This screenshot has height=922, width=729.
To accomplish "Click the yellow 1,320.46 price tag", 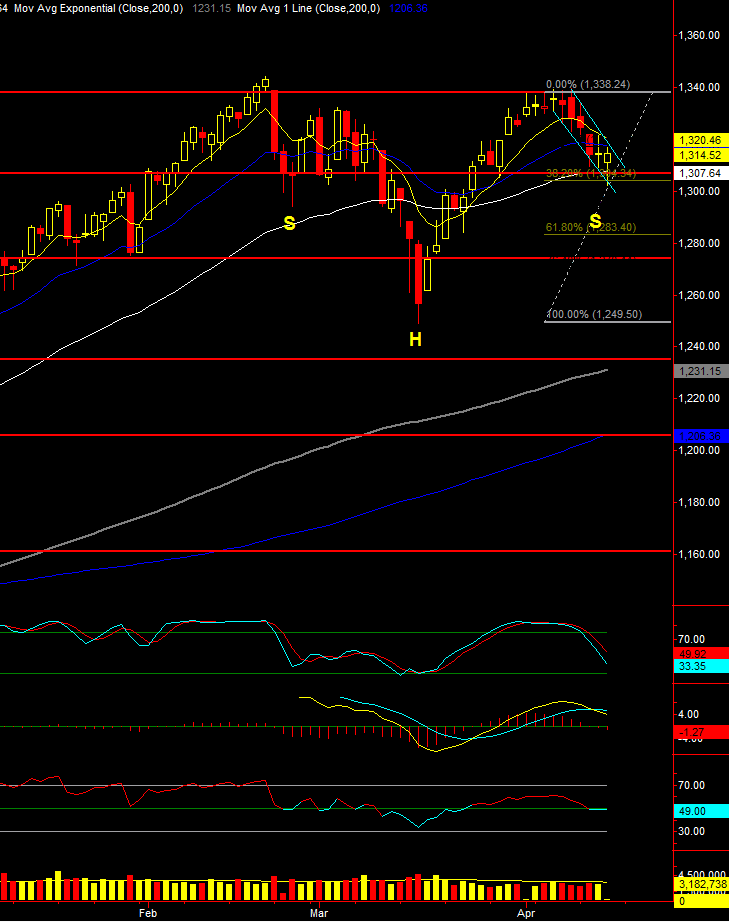I will click(699, 140).
